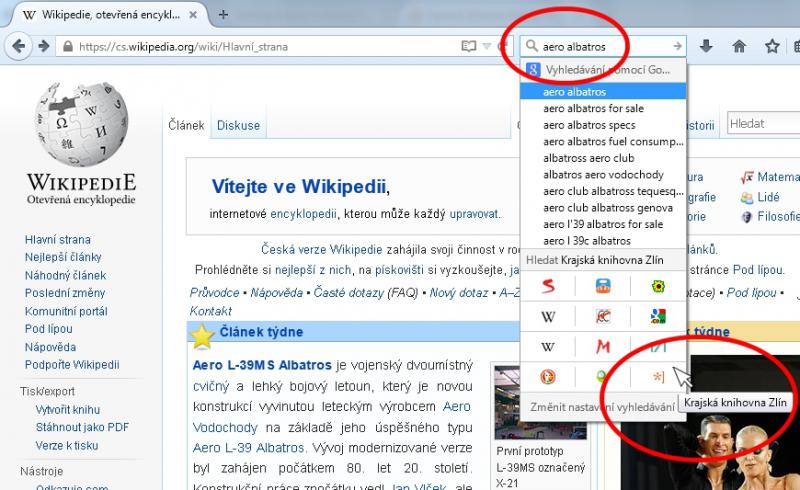Select suggestion 'aero albatros for sale'
800x490 pixels.
[x=593, y=108]
